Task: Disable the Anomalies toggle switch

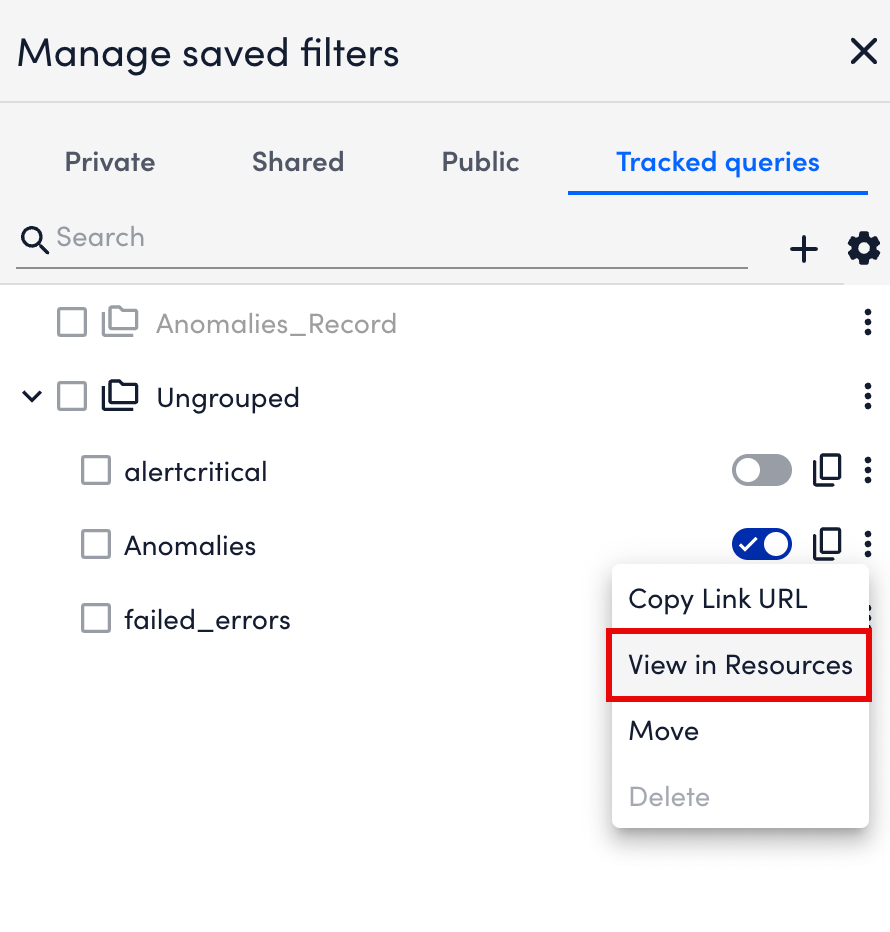Action: pos(761,544)
